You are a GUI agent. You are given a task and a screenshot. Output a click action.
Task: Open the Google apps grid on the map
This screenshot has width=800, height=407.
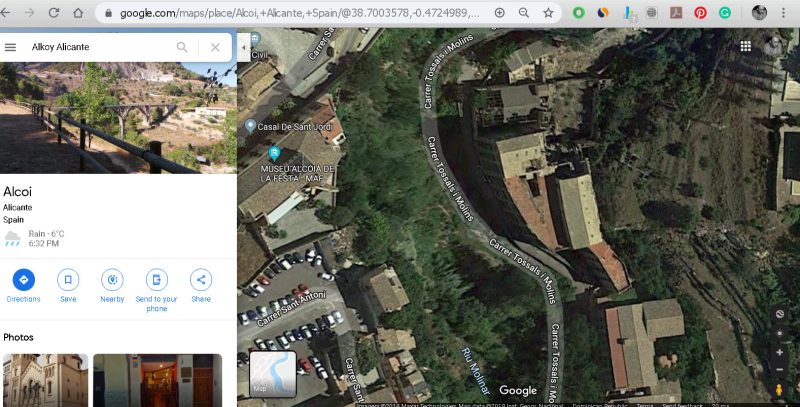pyautogui.click(x=745, y=46)
